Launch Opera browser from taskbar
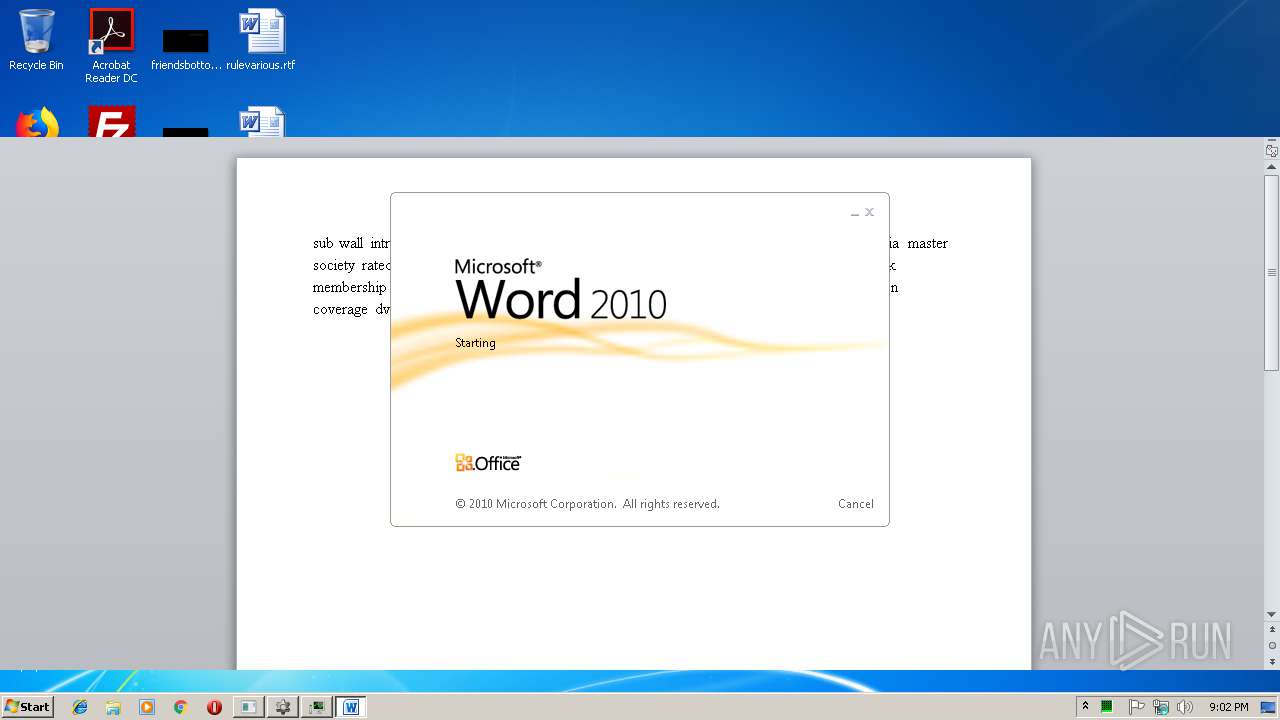1280x720 pixels. (x=214, y=707)
